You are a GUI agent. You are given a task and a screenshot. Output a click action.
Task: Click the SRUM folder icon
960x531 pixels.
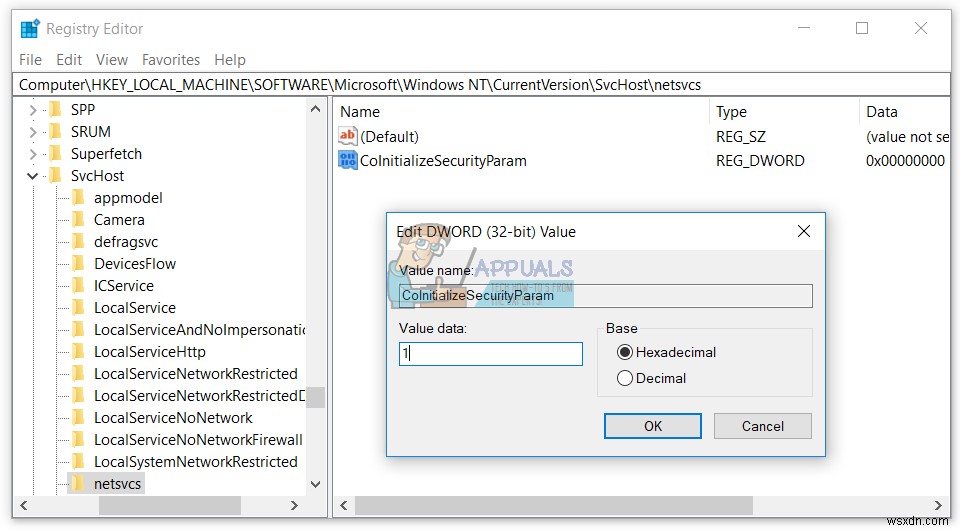point(56,132)
